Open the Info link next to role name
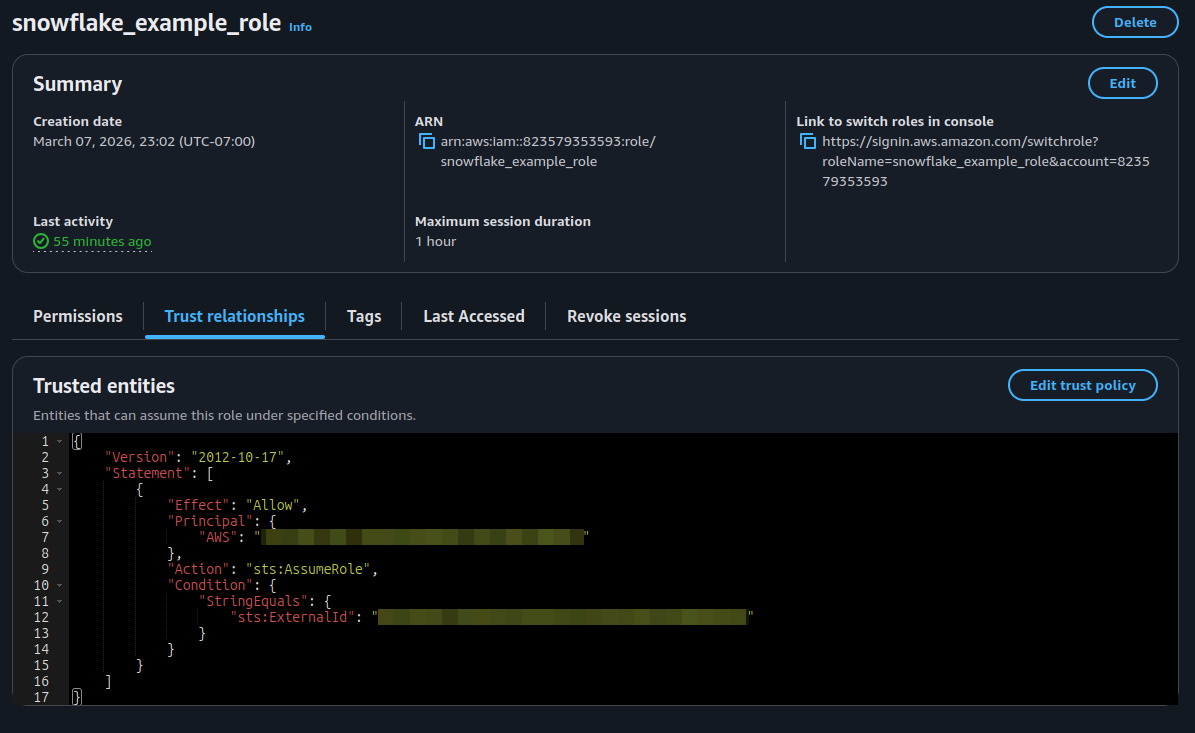 [x=300, y=27]
